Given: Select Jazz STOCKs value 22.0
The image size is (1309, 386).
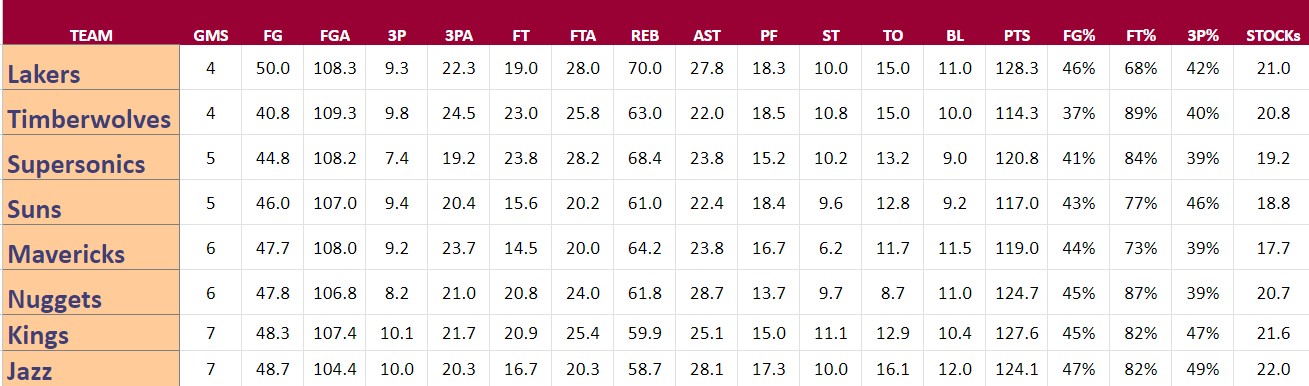Looking at the screenshot, I should coord(1273,369).
